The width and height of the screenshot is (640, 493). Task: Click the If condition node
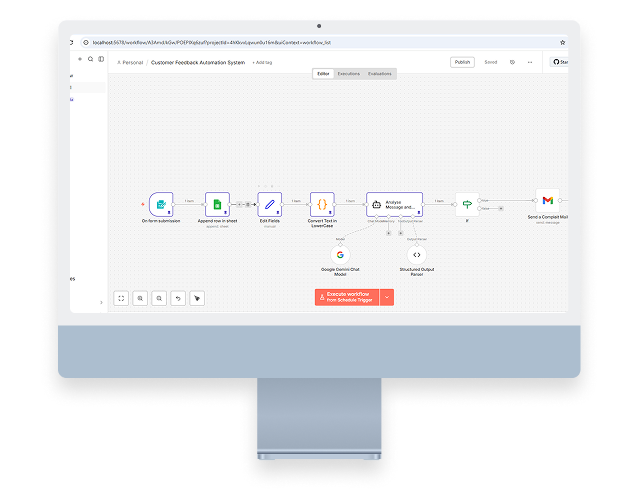(466, 204)
